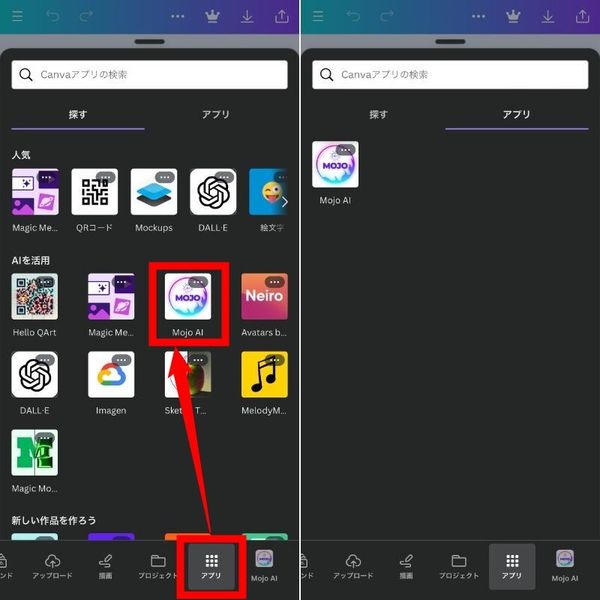Tap プロジェクト in left bottom bar
Image resolution: width=600 pixels, height=600 pixels.
(158, 566)
